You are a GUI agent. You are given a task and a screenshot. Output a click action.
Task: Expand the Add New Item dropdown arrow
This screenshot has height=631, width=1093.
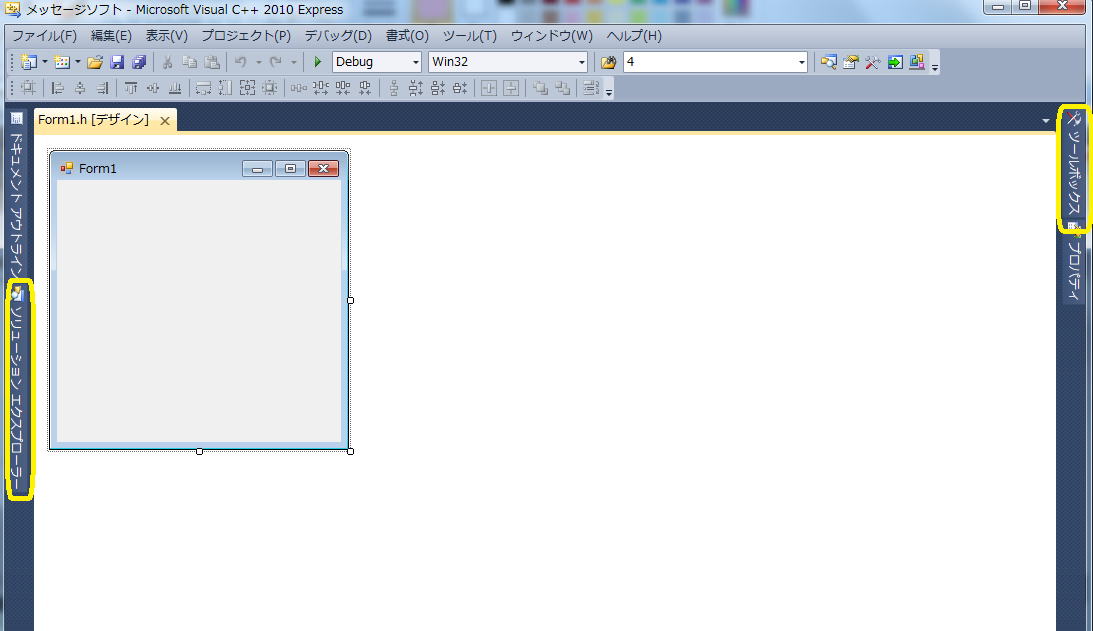coord(77,62)
